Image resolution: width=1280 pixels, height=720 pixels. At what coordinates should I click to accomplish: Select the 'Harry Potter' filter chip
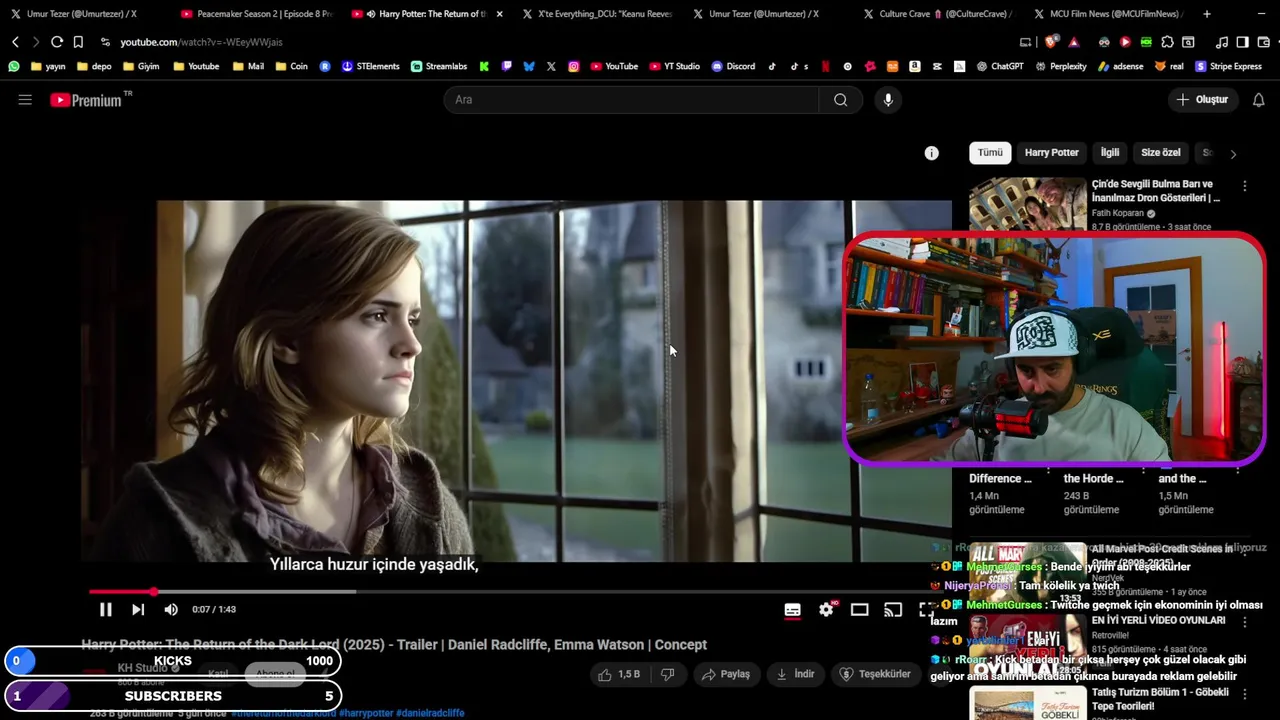coord(1051,153)
